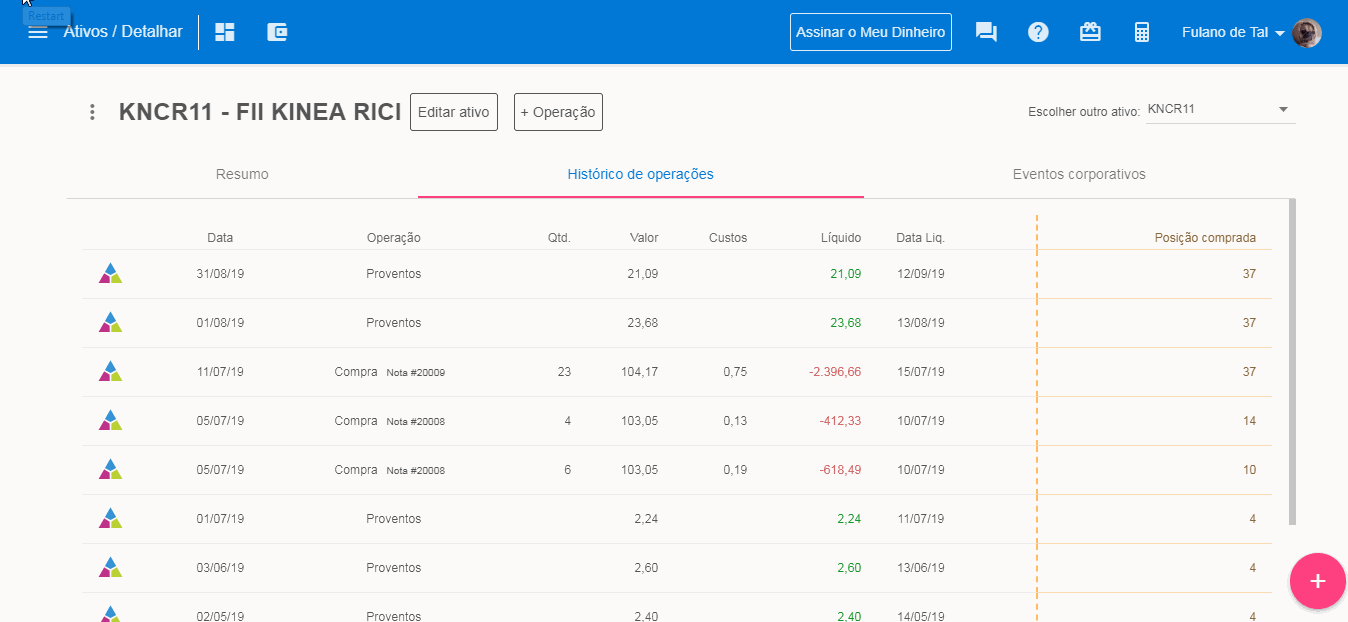The height and width of the screenshot is (622, 1348).
Task: Click the gift card icon
Action: [x=1090, y=32]
